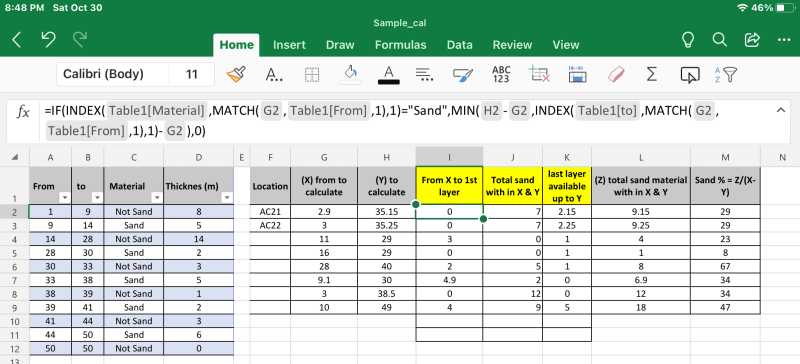
Task: Select cell 6.9 in column L
Action: tap(641, 280)
